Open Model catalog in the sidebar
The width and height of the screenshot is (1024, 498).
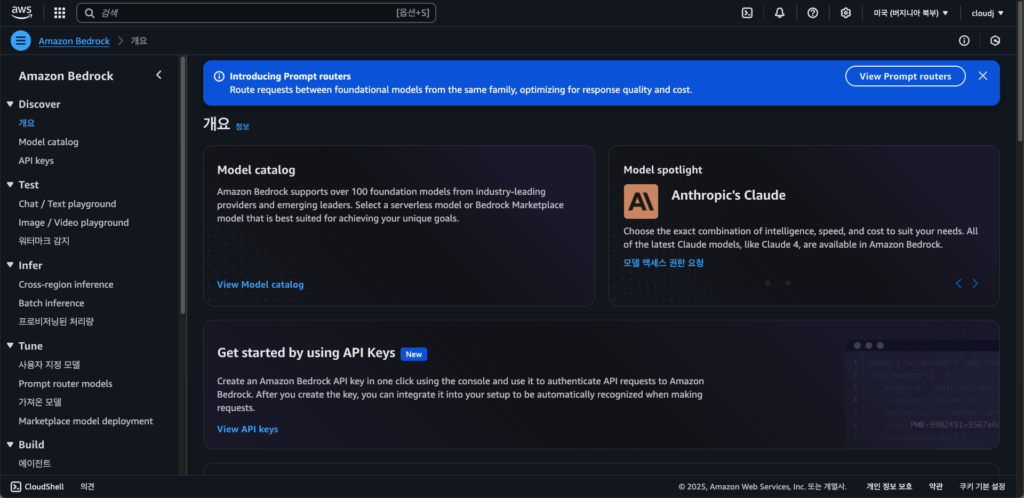(x=48, y=142)
